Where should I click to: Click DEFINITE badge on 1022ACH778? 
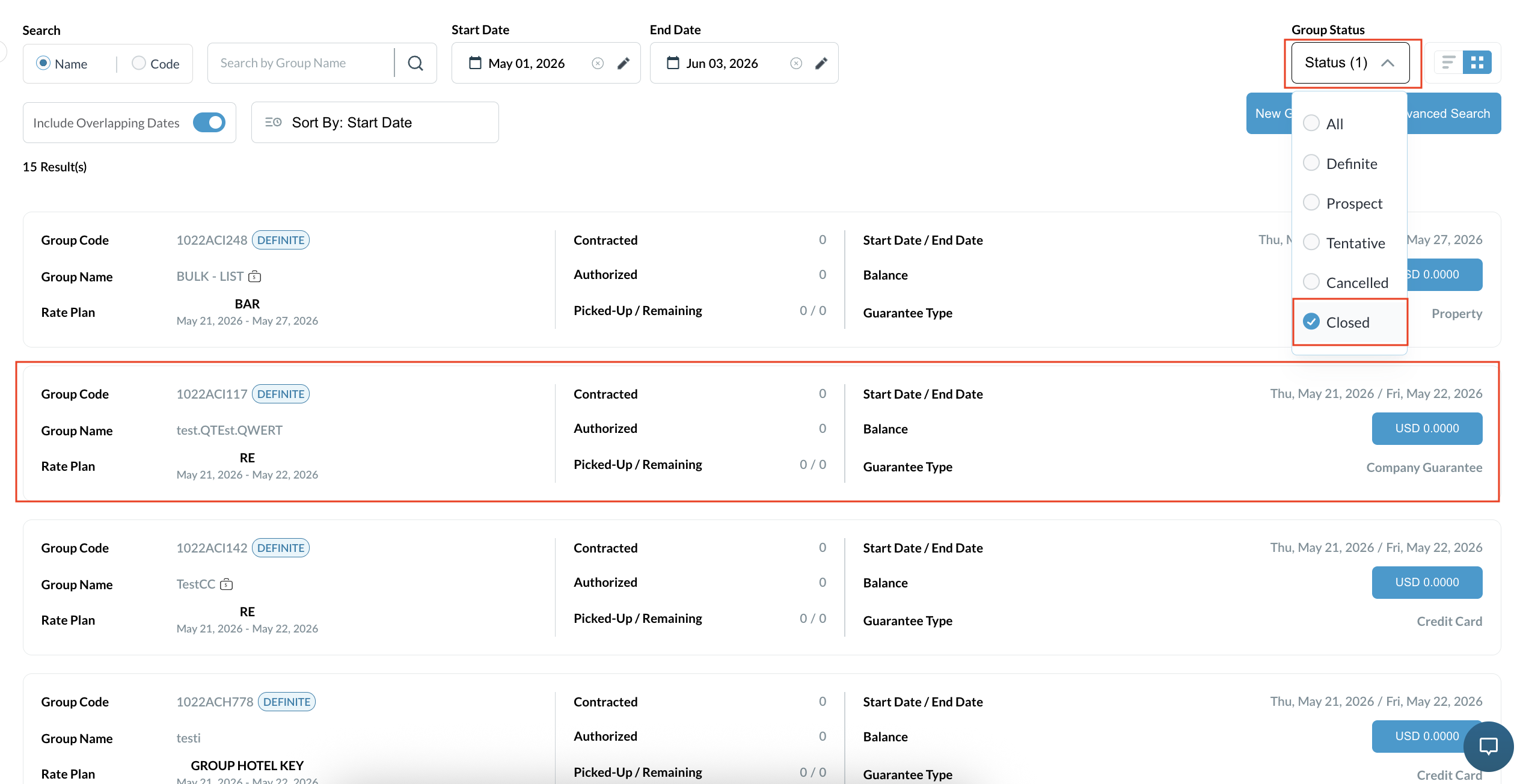pyautogui.click(x=287, y=702)
